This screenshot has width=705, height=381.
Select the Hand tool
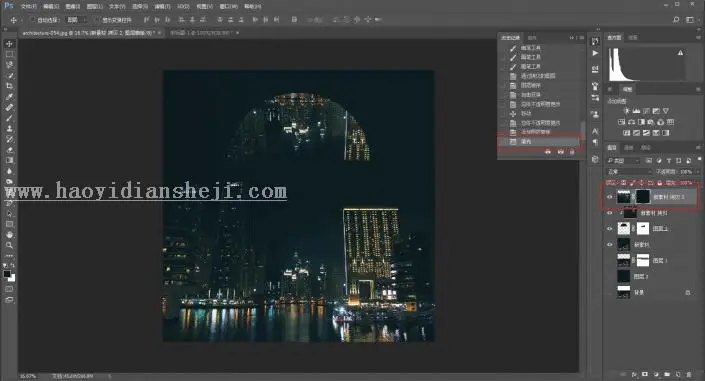tap(9, 234)
